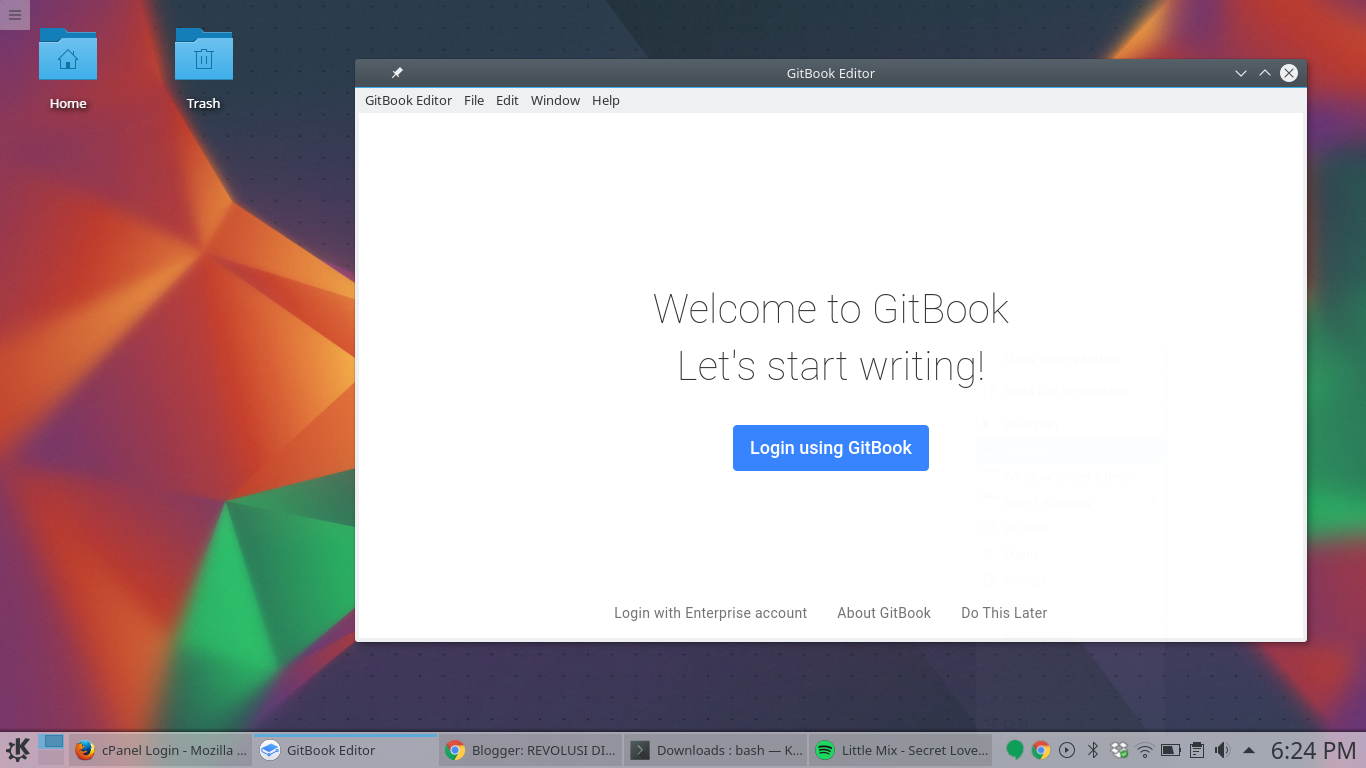
Task: Switch to Spotify Little Mix taskbar entry
Action: [901, 750]
